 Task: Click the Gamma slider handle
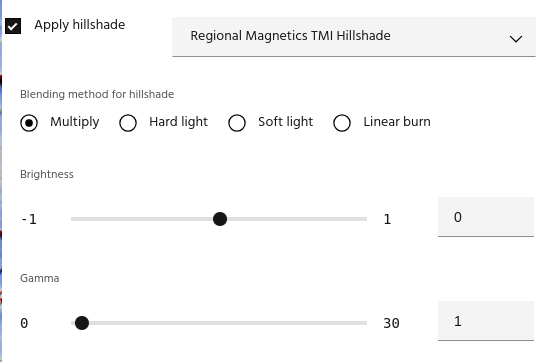pos(82,323)
